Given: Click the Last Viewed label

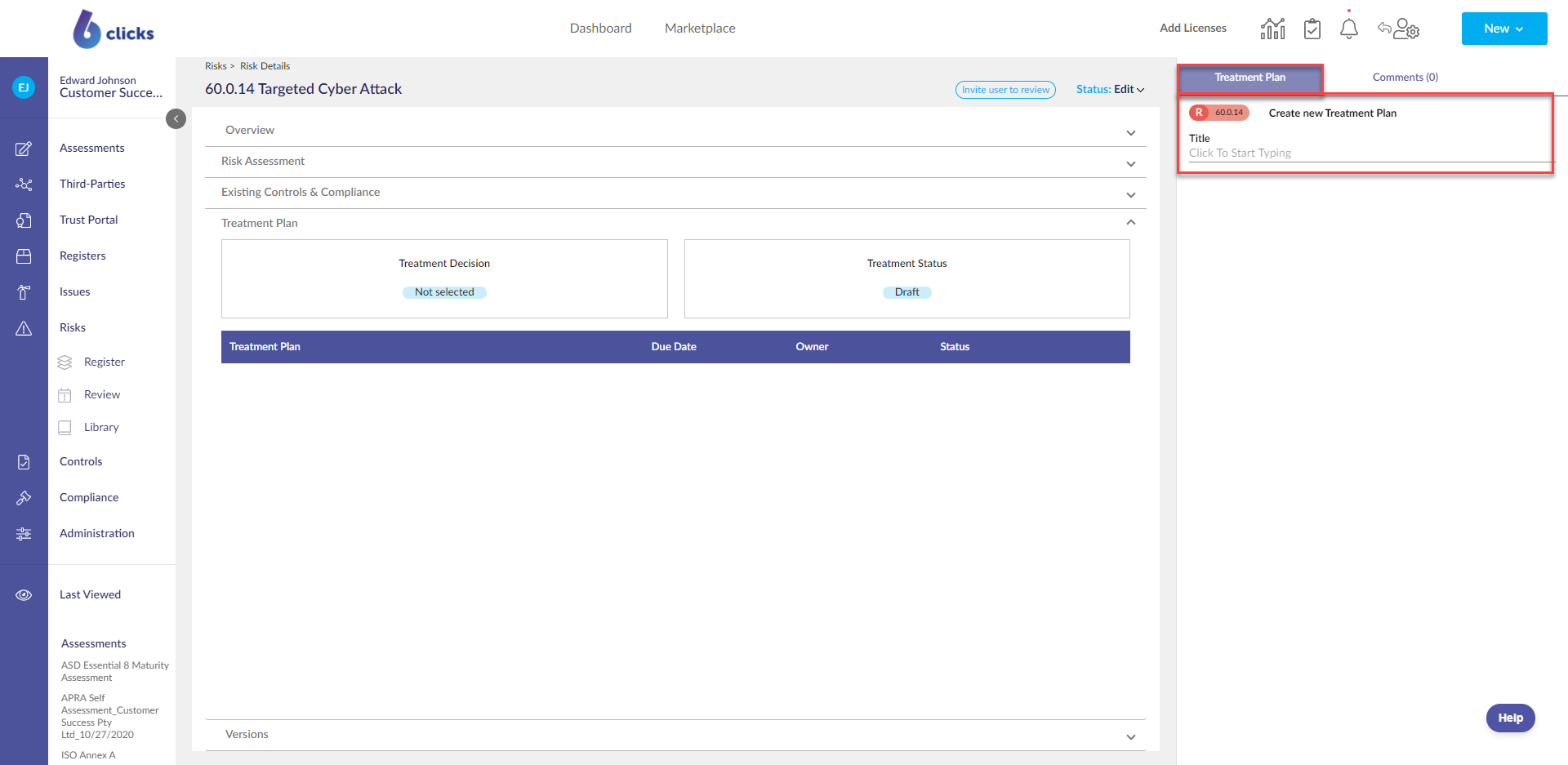Looking at the screenshot, I should point(90,595).
